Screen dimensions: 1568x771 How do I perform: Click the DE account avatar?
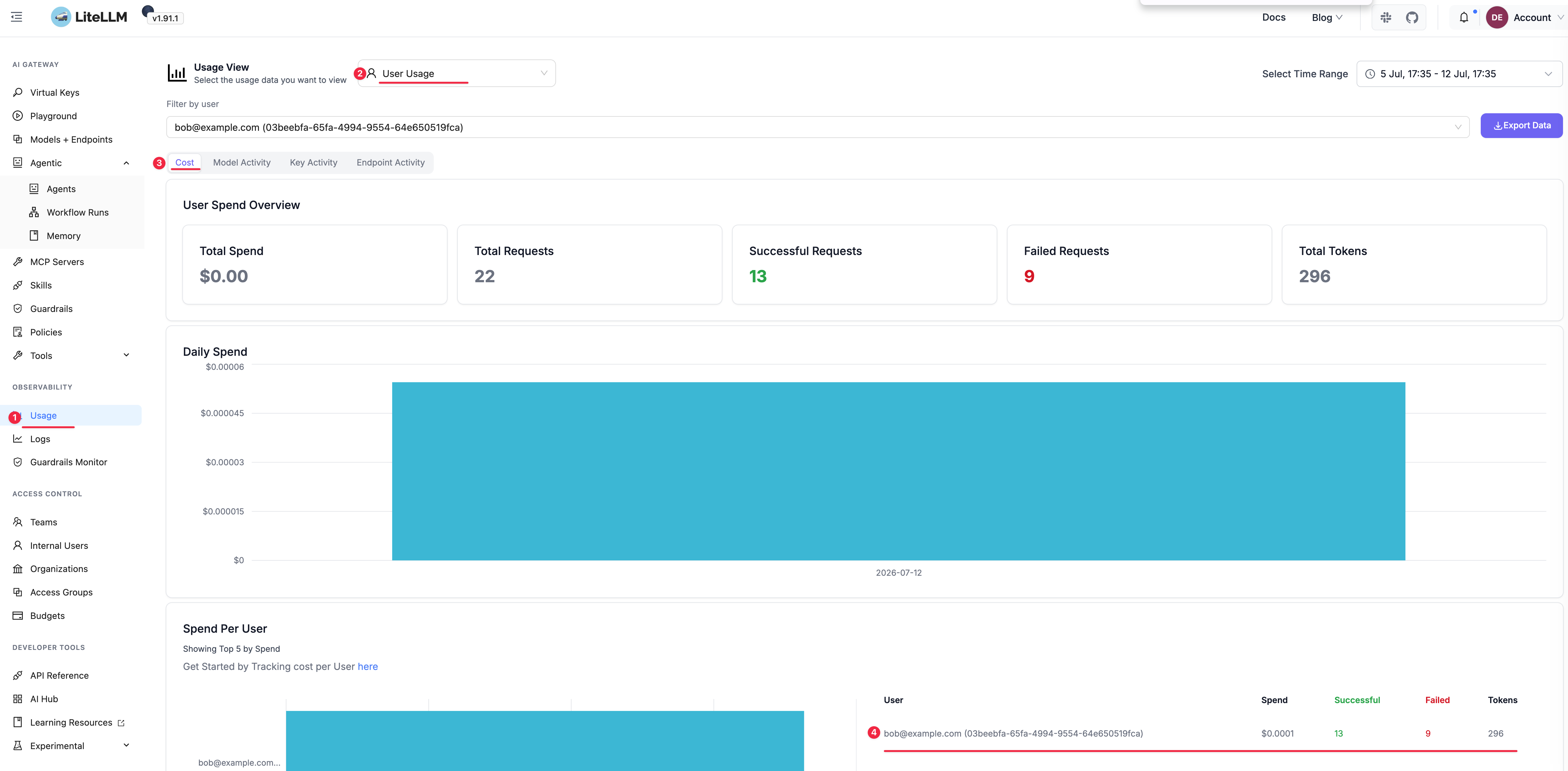1497,18
